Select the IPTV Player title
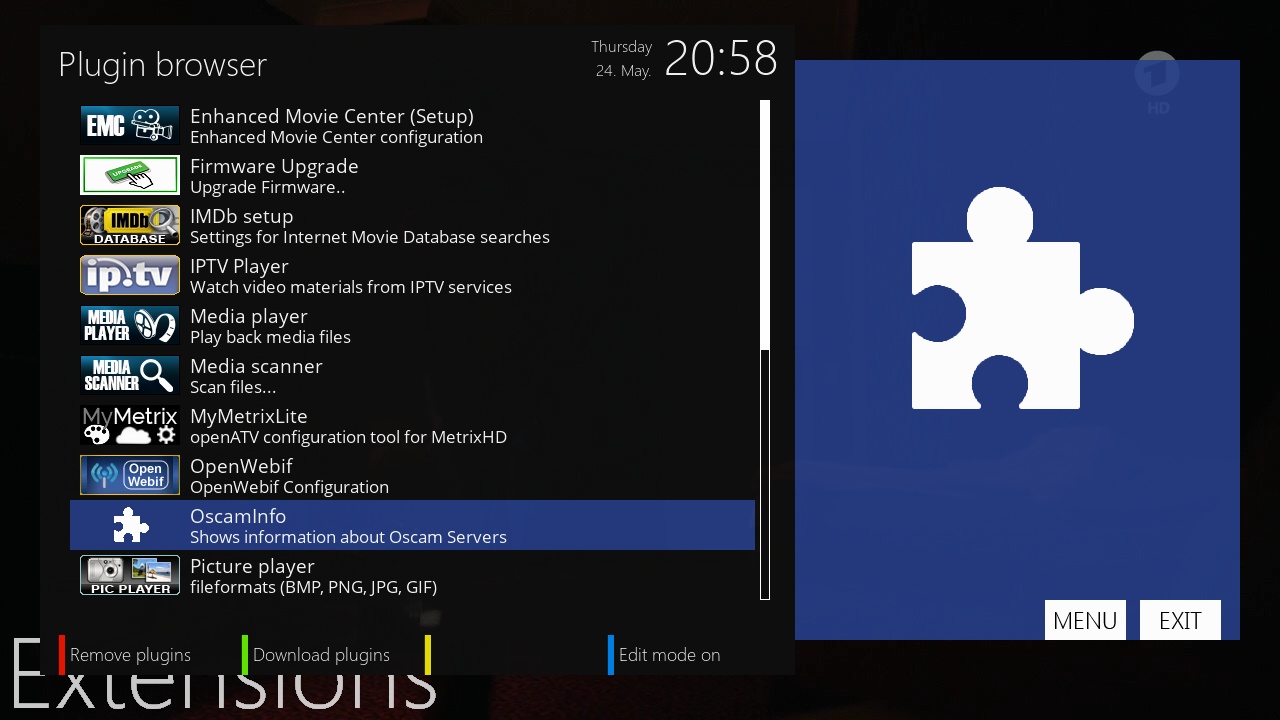 [239, 266]
